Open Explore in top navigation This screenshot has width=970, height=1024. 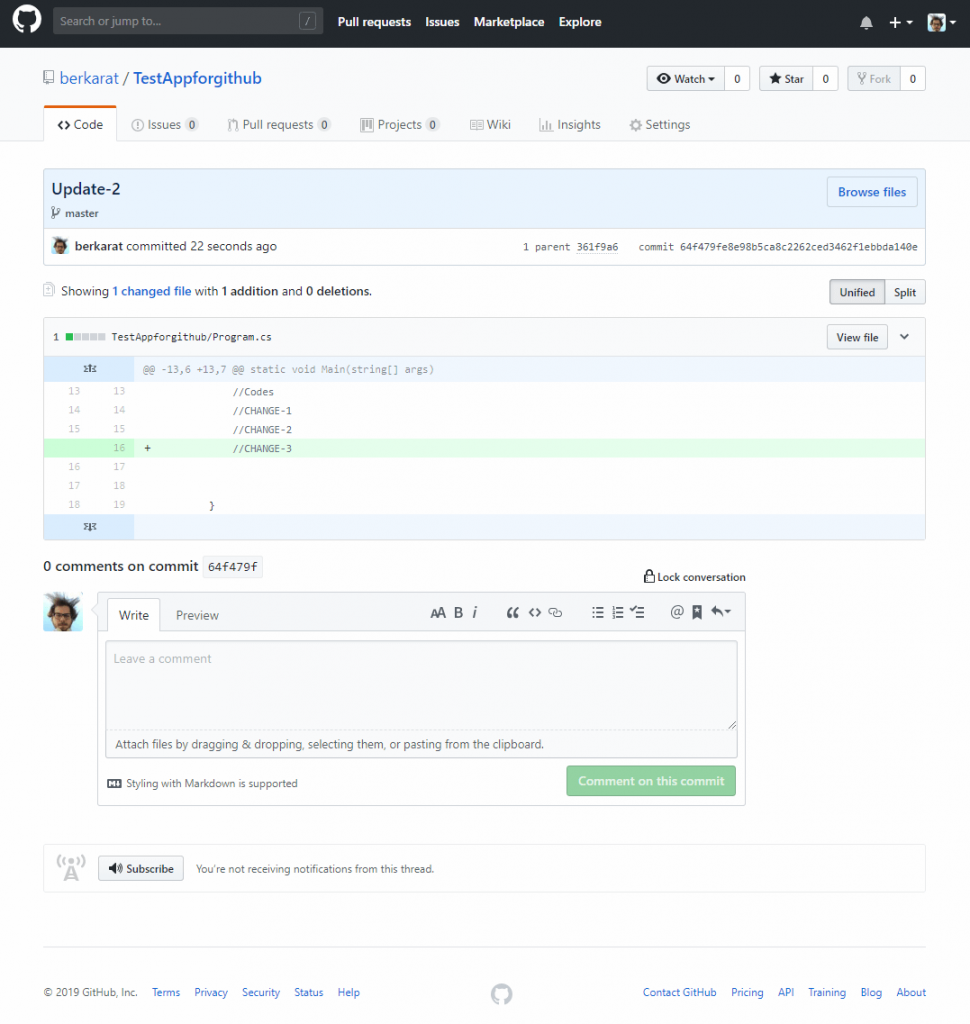(580, 22)
